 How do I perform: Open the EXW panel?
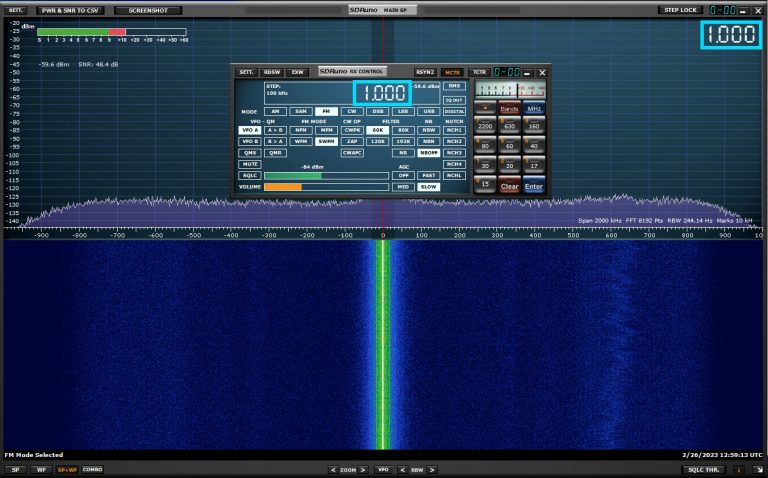(x=298, y=72)
